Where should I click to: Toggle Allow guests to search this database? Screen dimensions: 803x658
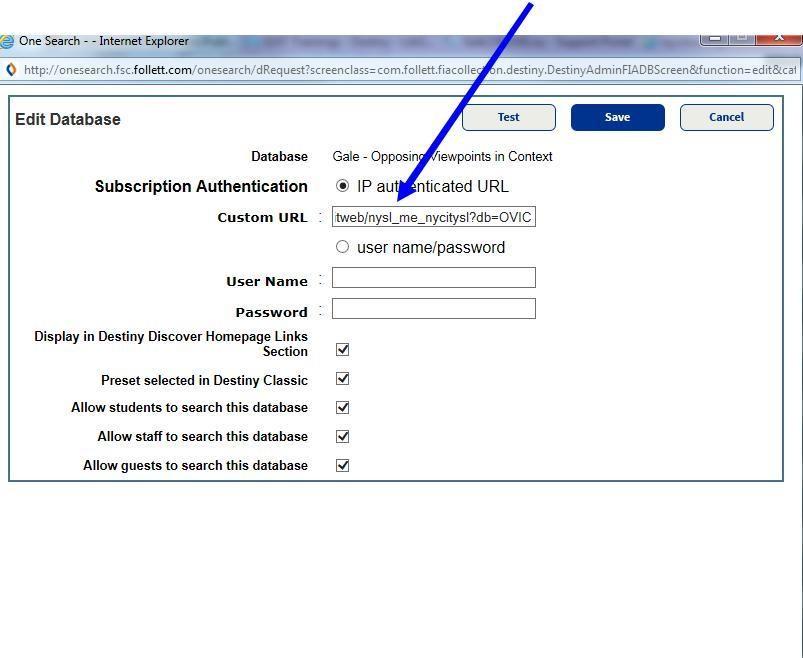coord(343,465)
